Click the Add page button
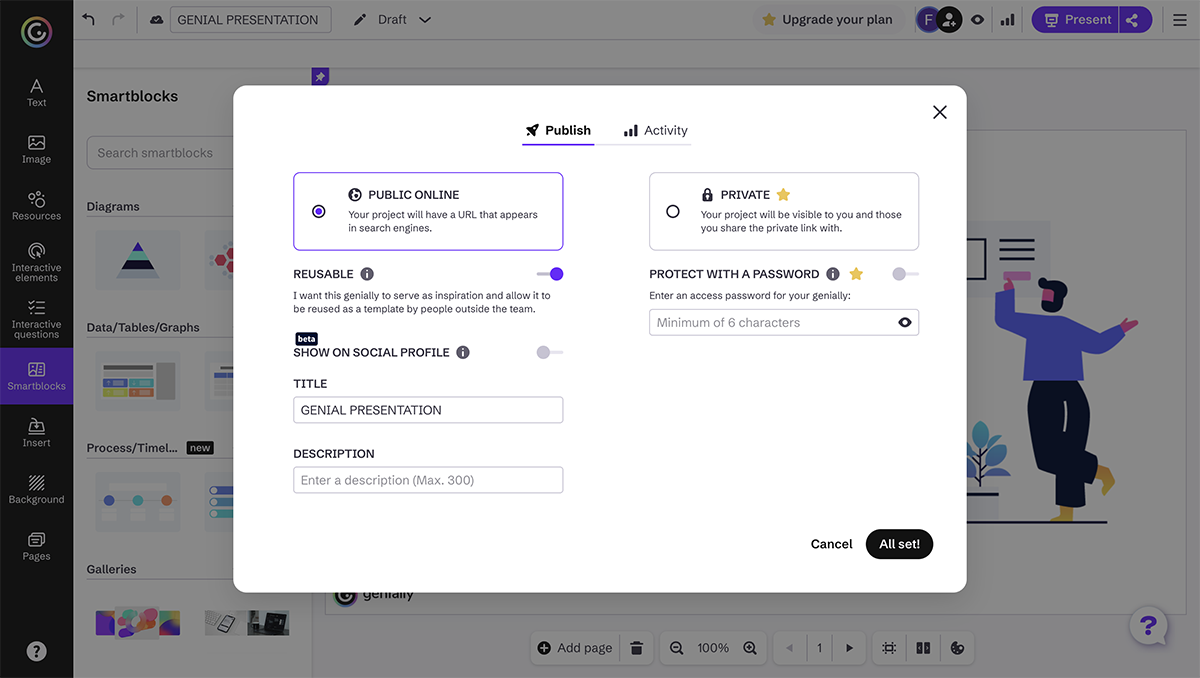Screen dimensions: 1200x678 tap(575, 648)
